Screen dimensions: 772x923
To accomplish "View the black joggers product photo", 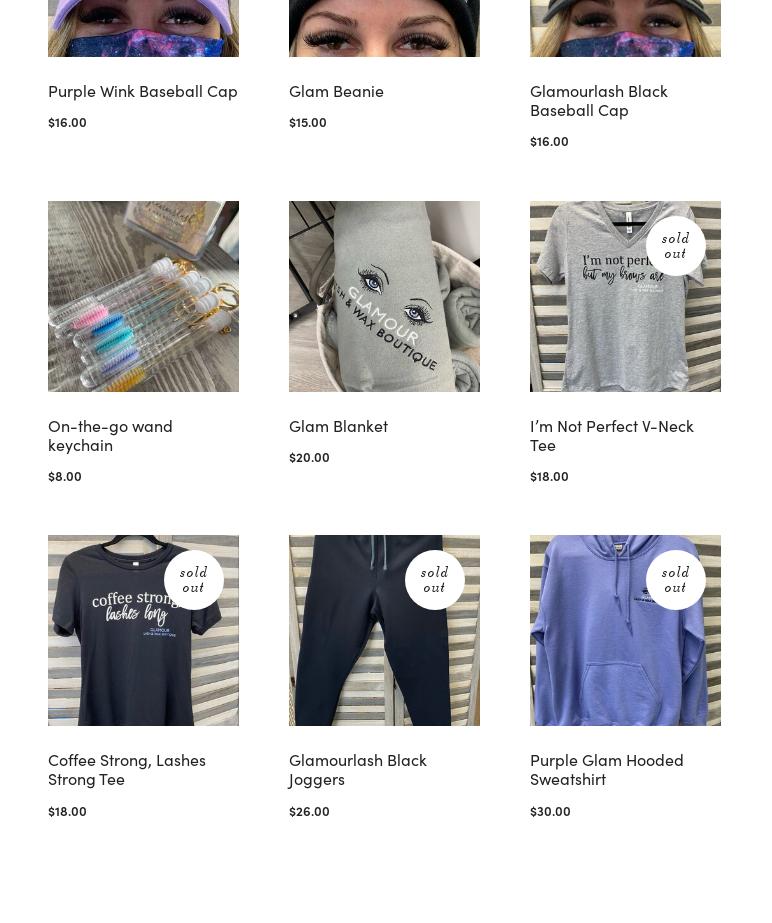I will click(x=384, y=630).
